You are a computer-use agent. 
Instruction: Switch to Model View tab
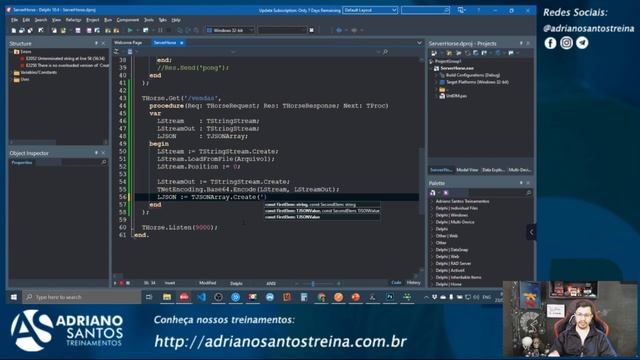[x=467, y=170]
